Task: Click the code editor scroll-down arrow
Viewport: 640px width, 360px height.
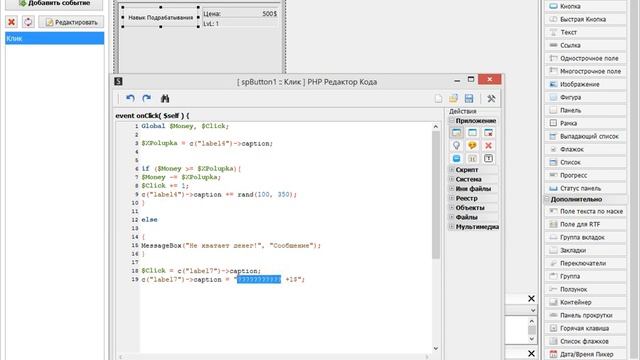Action: tap(436, 348)
